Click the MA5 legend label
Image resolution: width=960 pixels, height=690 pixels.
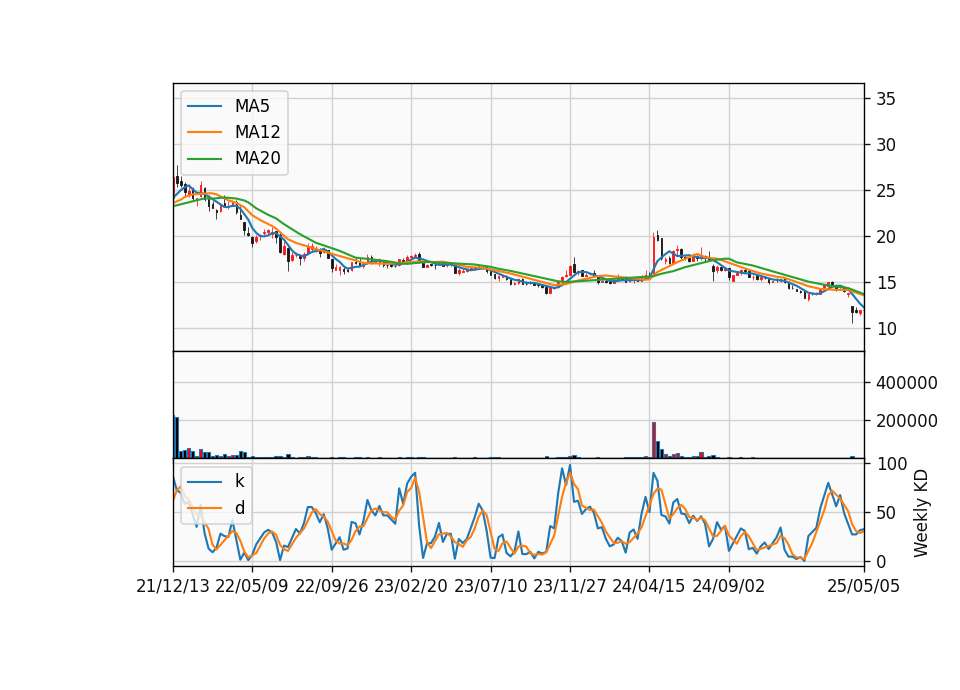point(252,106)
